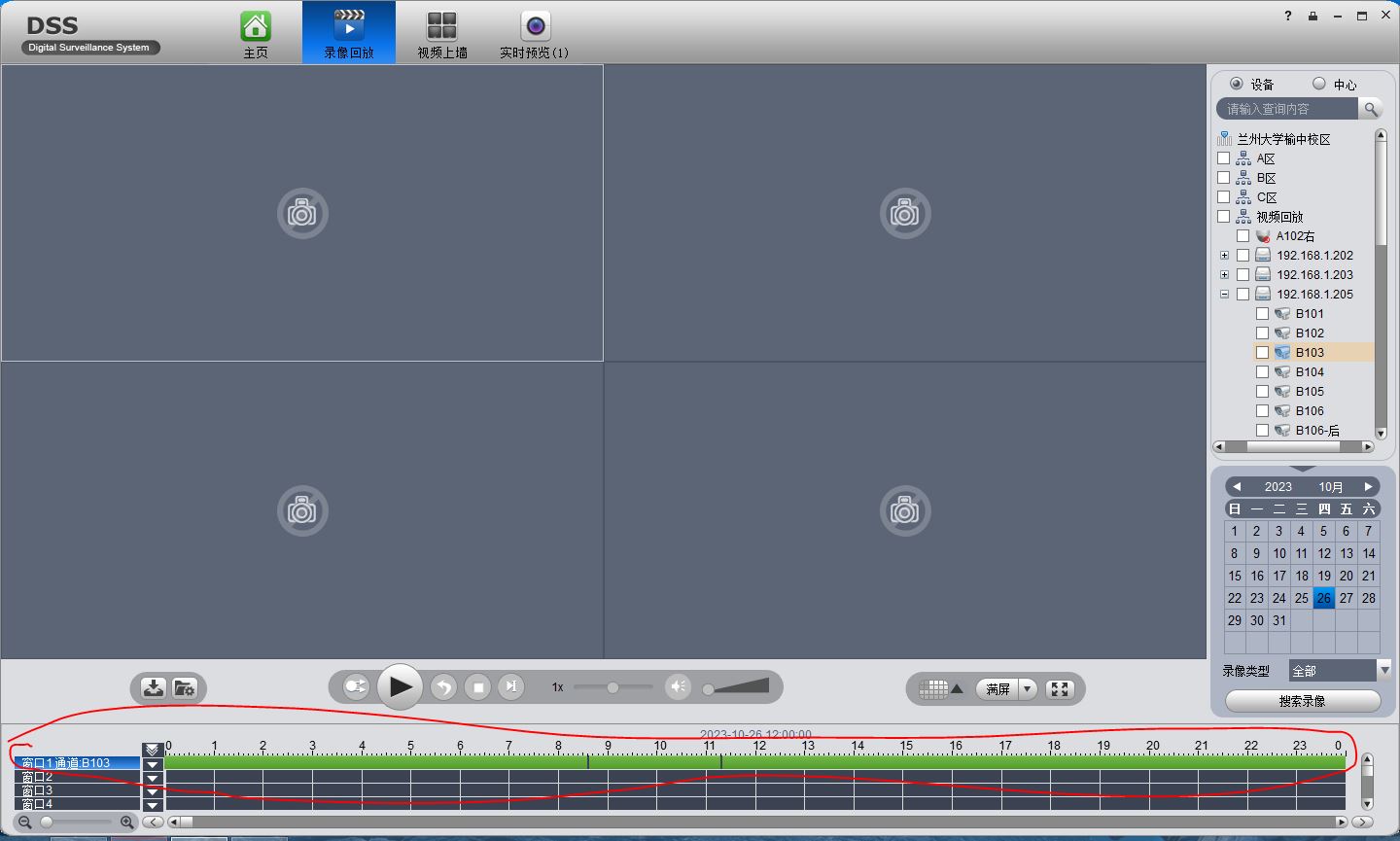The width and height of the screenshot is (1400, 841).
Task: Stop playback with the Stop button
Action: click(x=477, y=687)
